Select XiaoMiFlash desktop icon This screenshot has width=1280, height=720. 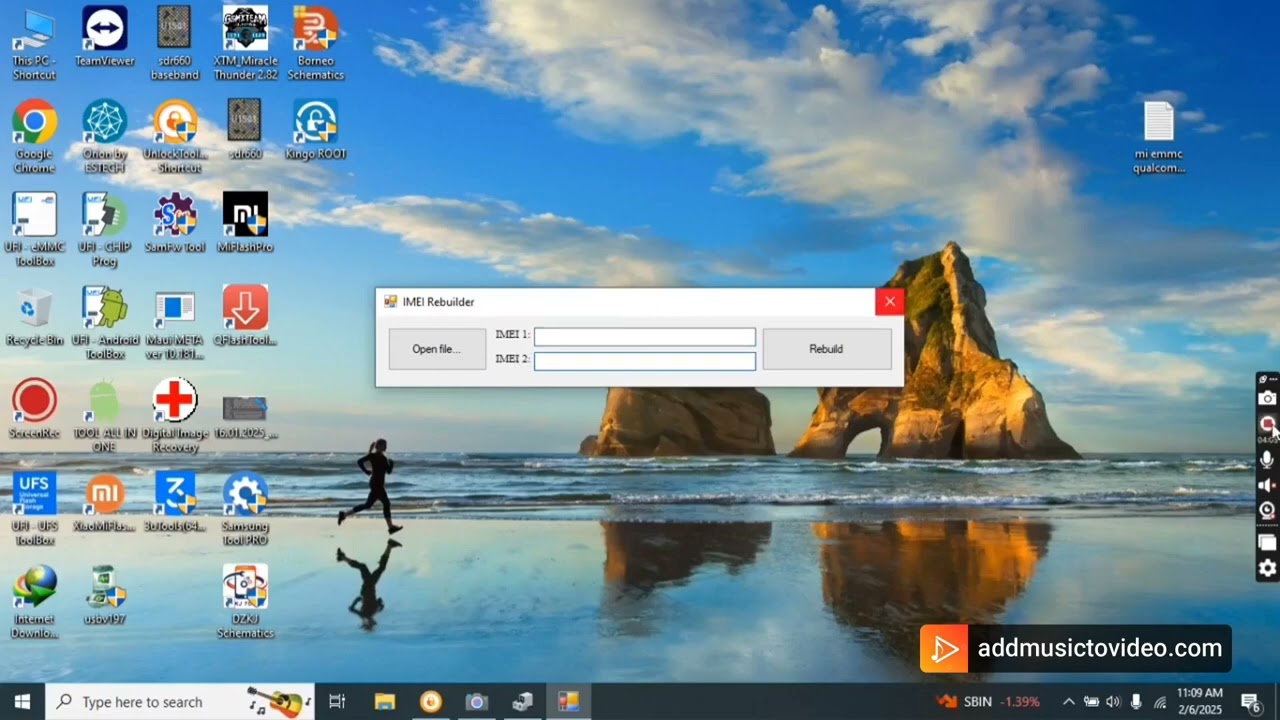tap(105, 502)
